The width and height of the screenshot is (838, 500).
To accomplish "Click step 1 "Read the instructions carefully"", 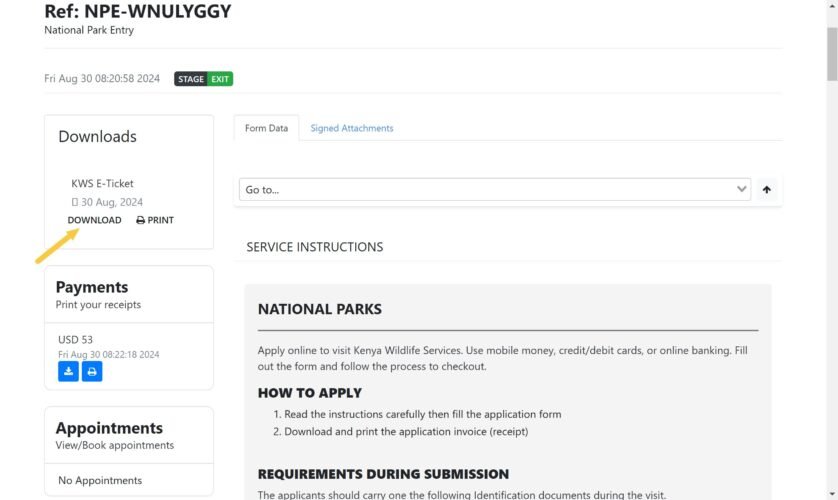I will pos(422,415).
